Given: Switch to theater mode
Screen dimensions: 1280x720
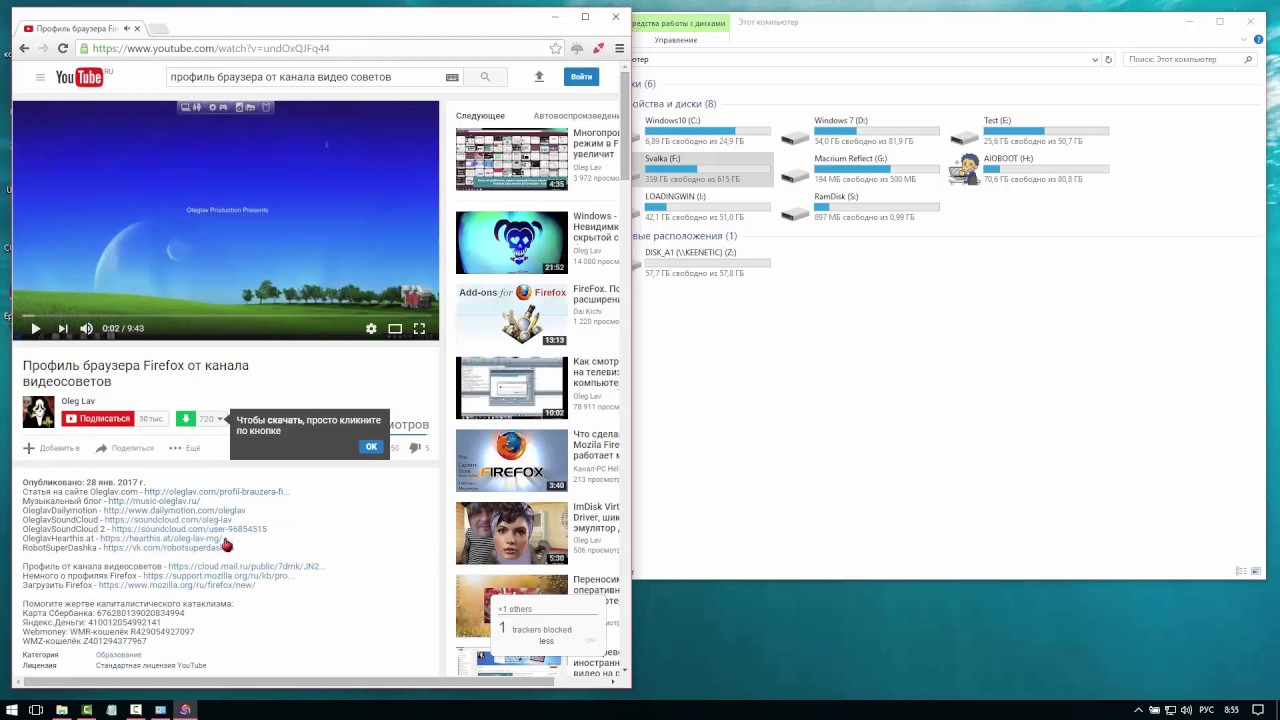Looking at the screenshot, I should 395,328.
